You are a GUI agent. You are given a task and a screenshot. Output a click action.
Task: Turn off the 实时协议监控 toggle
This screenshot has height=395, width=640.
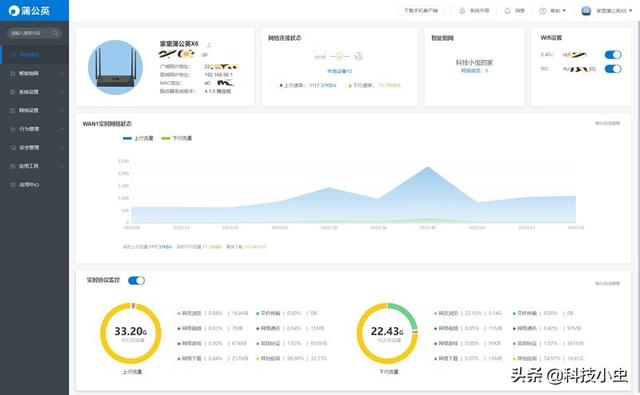point(136,280)
